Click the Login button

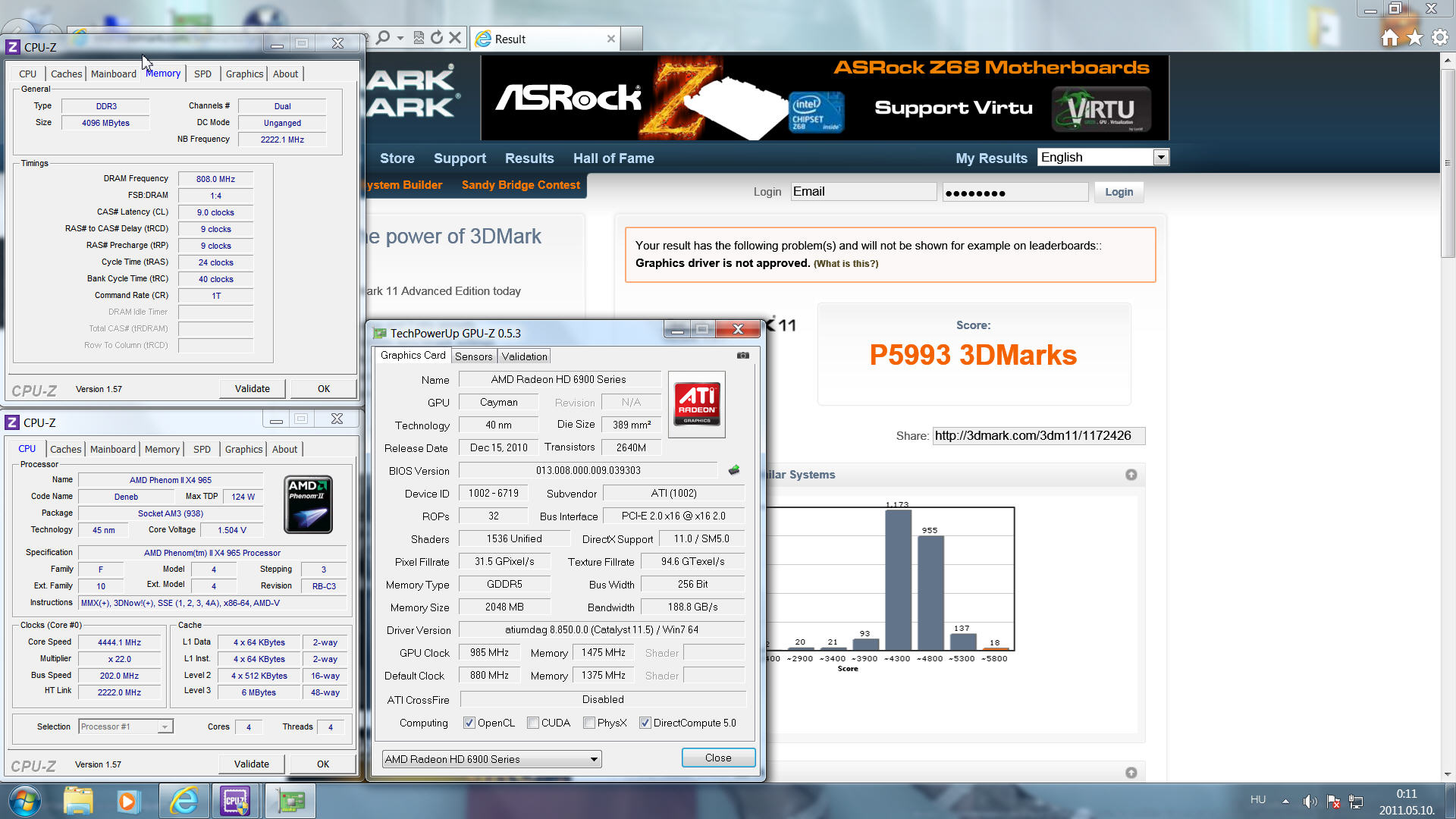click(1119, 192)
